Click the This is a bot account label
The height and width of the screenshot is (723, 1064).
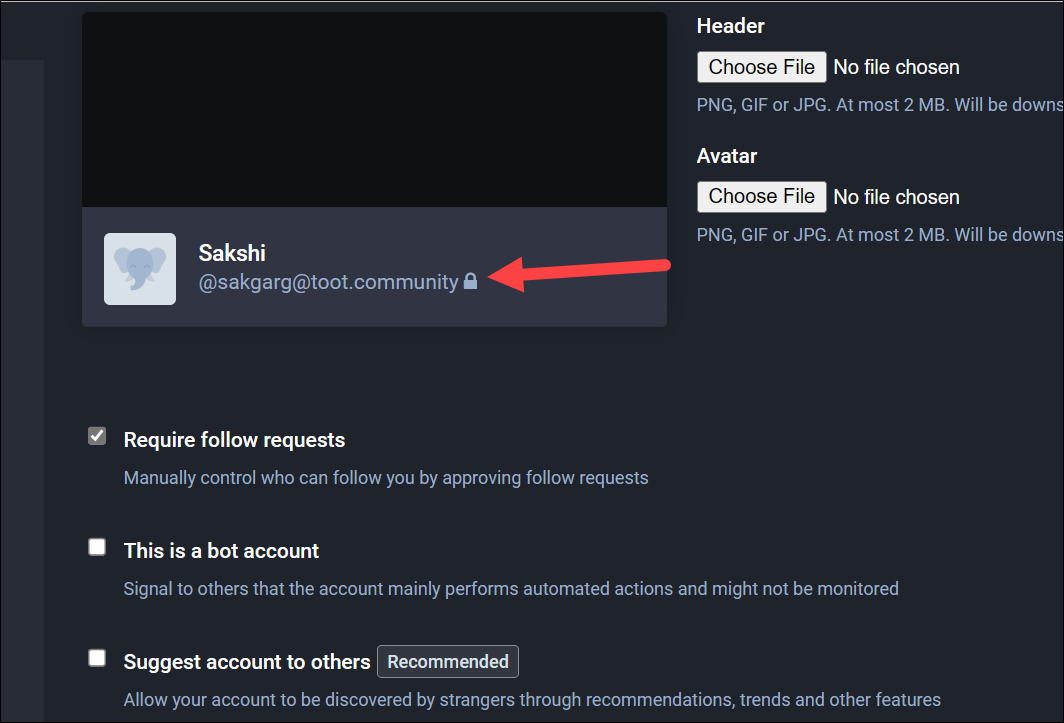(x=221, y=551)
